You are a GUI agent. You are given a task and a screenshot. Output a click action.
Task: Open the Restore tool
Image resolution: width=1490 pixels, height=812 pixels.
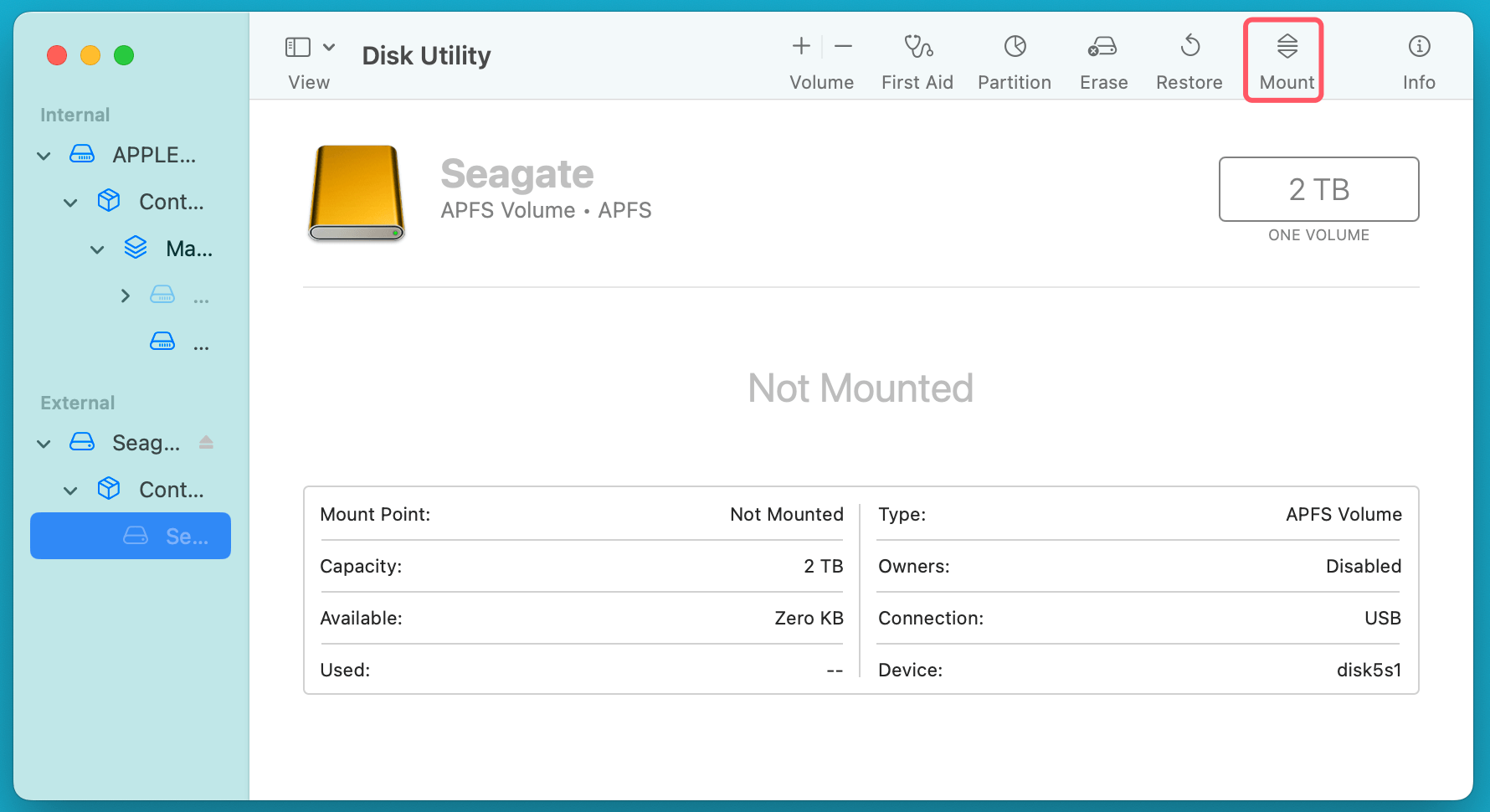1189,59
